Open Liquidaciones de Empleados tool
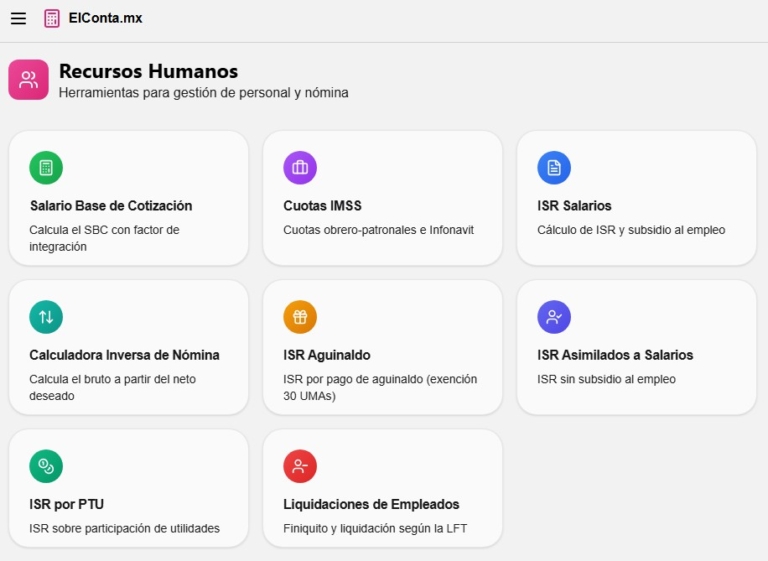This screenshot has height=561, width=768. click(383, 488)
